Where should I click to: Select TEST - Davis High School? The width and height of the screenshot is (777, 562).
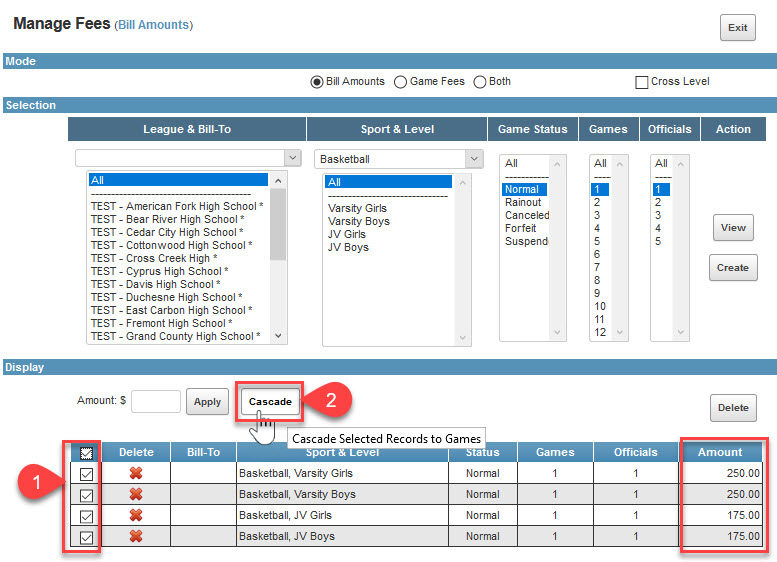(x=156, y=284)
